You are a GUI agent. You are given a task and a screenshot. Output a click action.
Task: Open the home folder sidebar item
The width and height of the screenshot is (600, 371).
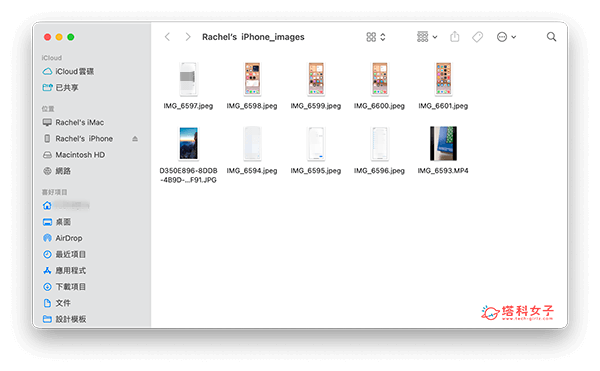click(66, 205)
